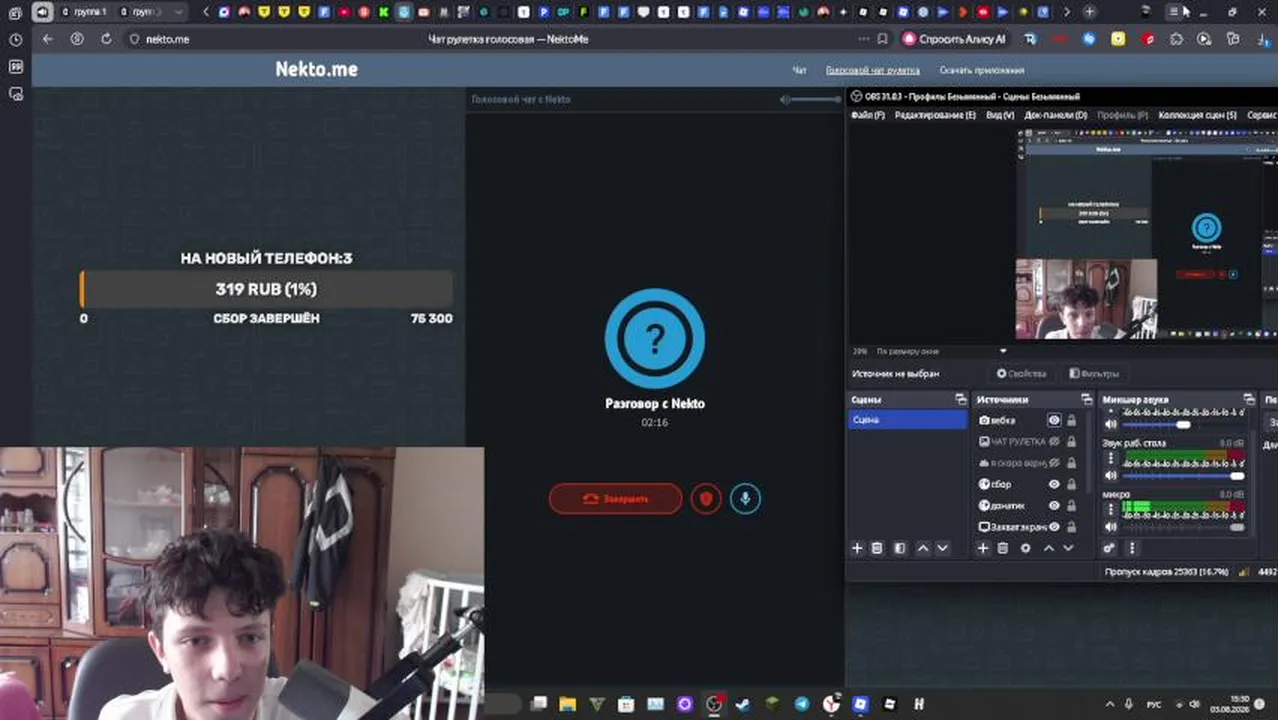Adjust the микро volume slider in mixer

click(1183, 526)
